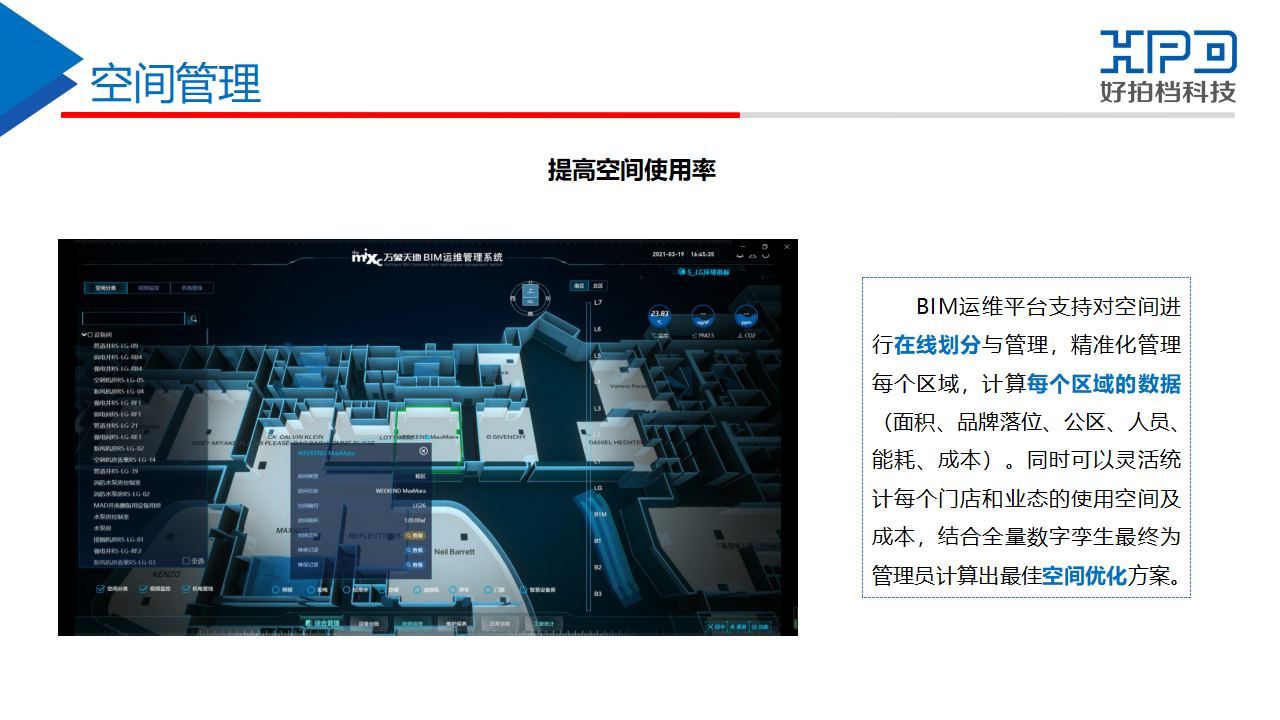
Task: Select floor L7 on the floor selector
Action: [598, 302]
